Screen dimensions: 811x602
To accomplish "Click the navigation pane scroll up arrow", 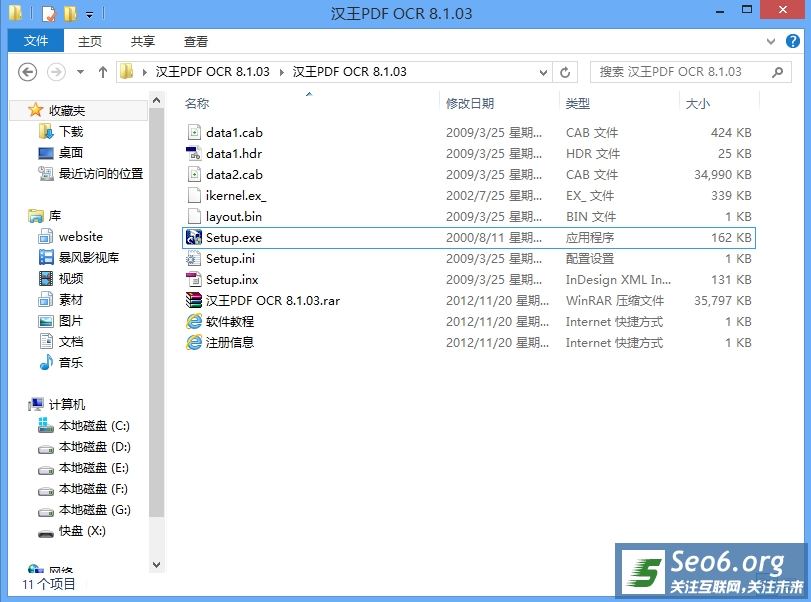I will coord(157,100).
